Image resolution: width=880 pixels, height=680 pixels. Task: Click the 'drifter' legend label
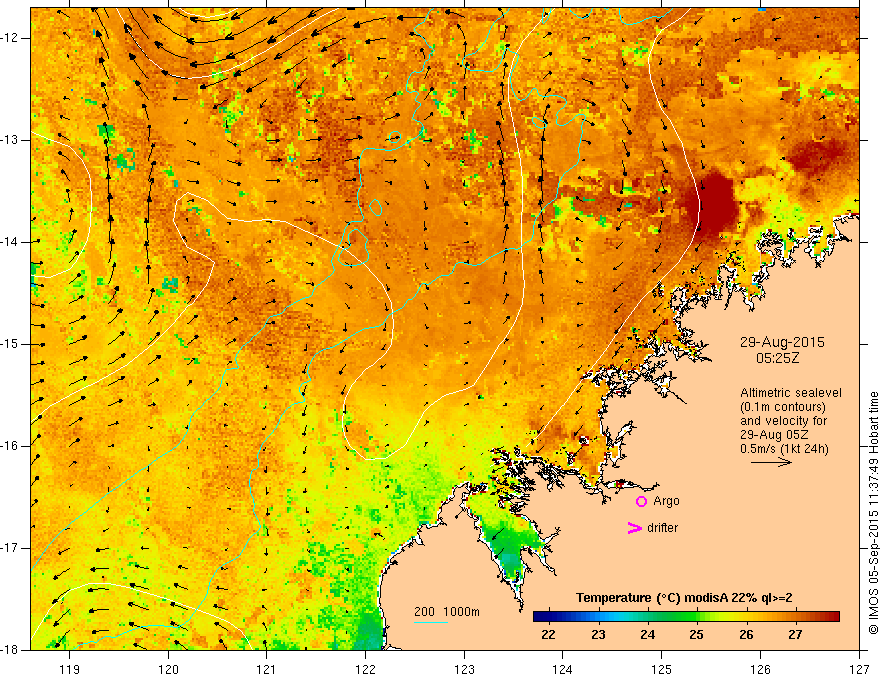click(x=662, y=528)
